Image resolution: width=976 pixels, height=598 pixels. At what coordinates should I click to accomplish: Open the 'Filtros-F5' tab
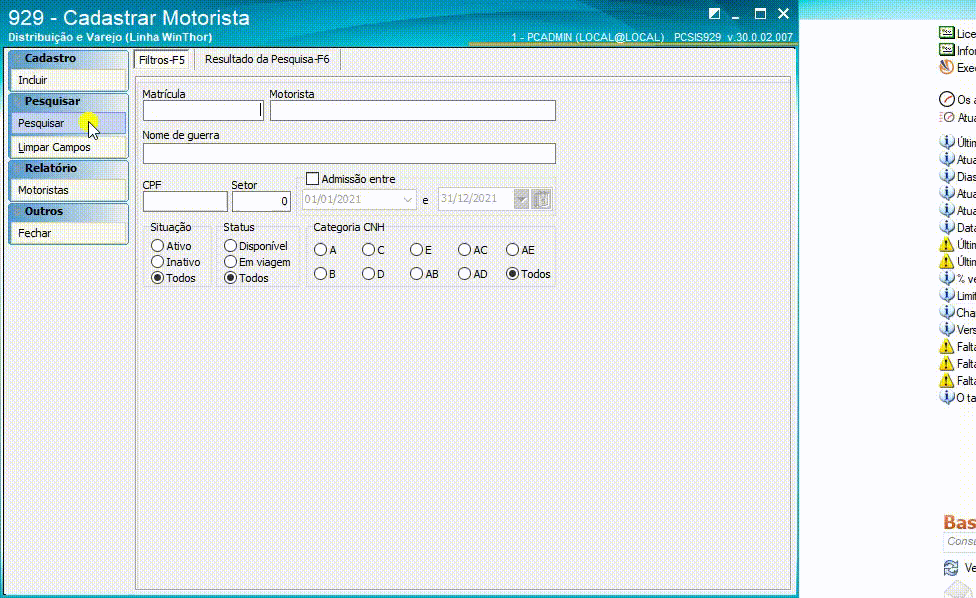point(162,60)
